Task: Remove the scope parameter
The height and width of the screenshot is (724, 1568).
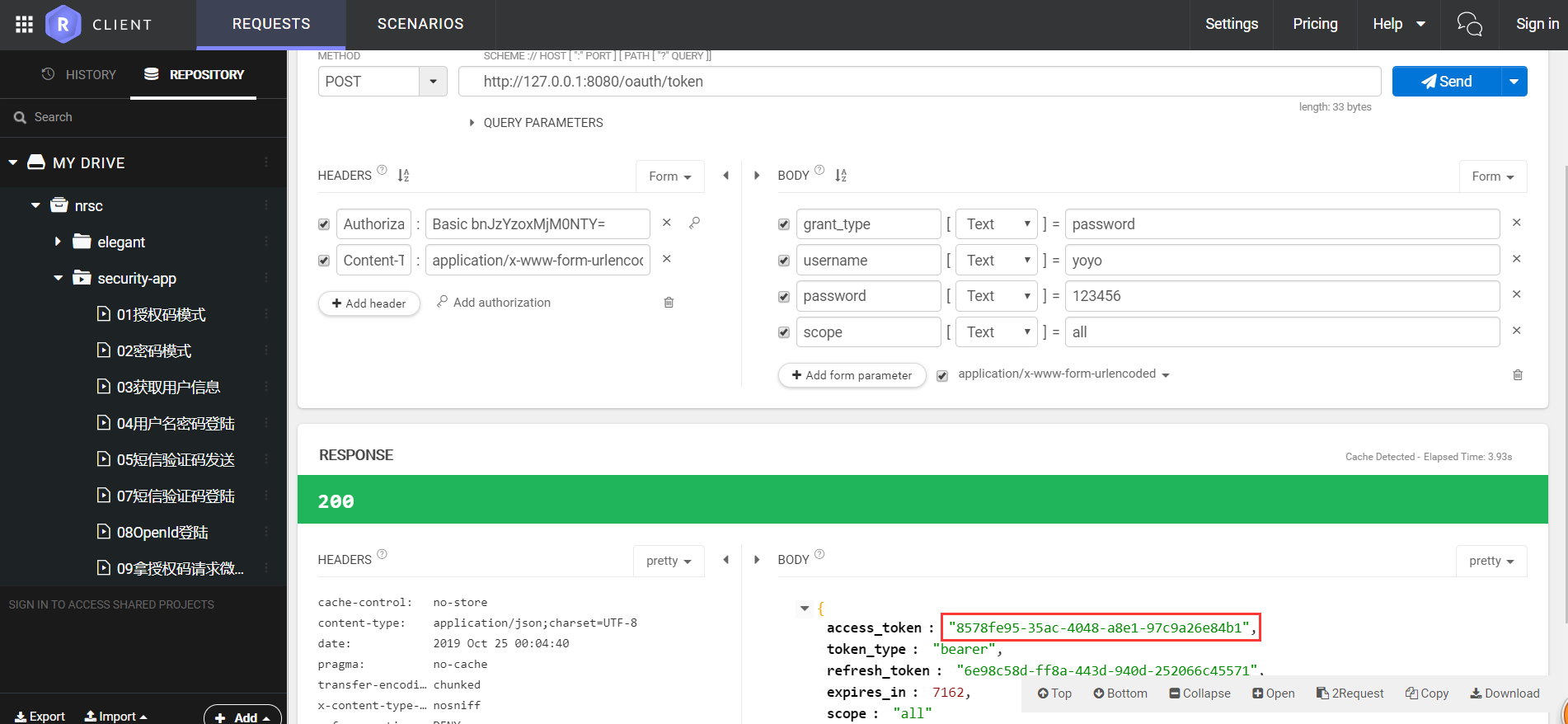Action: [1516, 331]
